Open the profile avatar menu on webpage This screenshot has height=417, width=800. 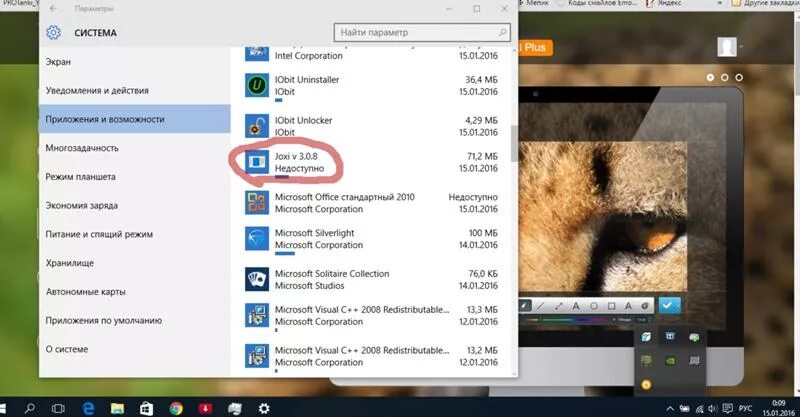pyautogui.click(x=728, y=47)
